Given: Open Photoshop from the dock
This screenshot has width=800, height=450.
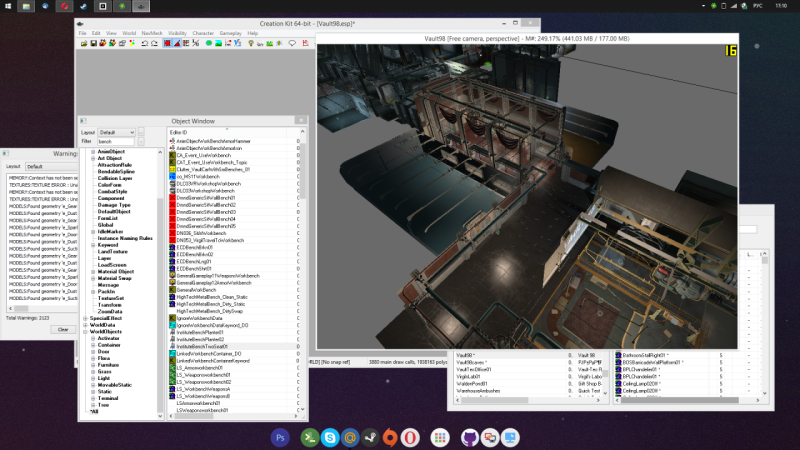Looking at the screenshot, I should (x=280, y=438).
